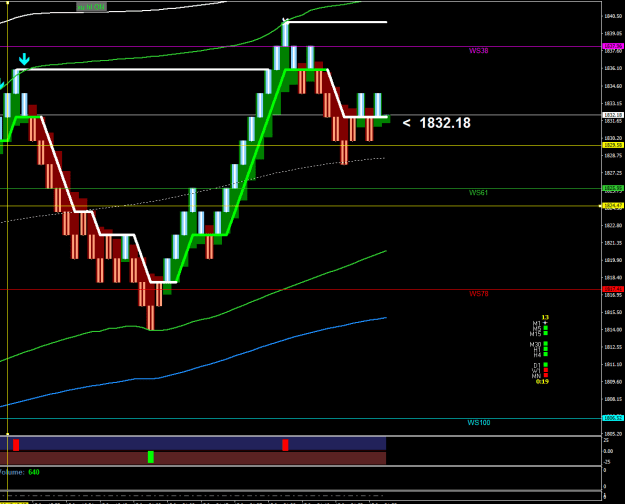
Task: Click the 1809.60 price axis label
Action: pos(613,382)
